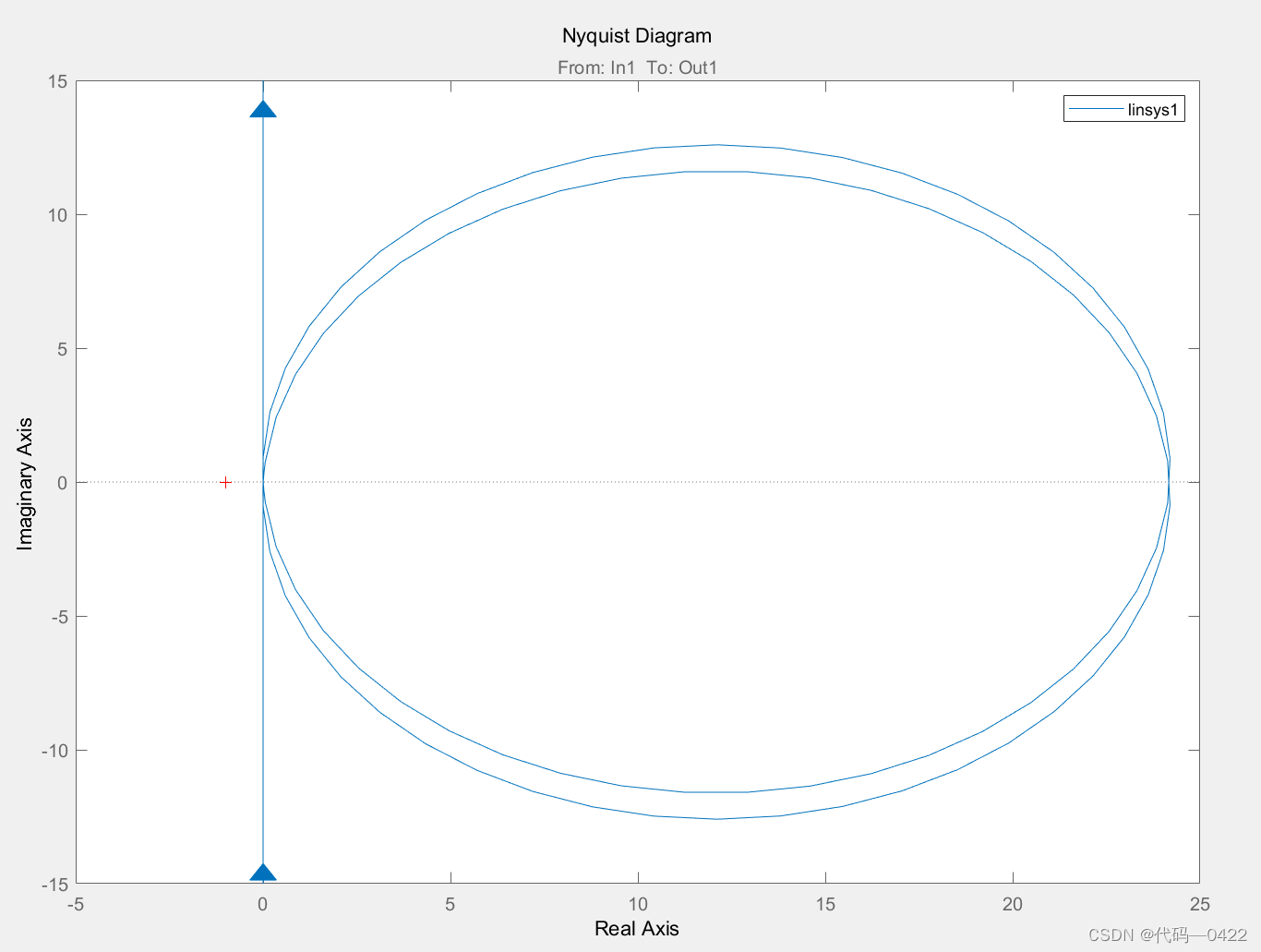Click the upper arrow on the Nyquist curve
The width and height of the screenshot is (1261, 952).
(263, 109)
